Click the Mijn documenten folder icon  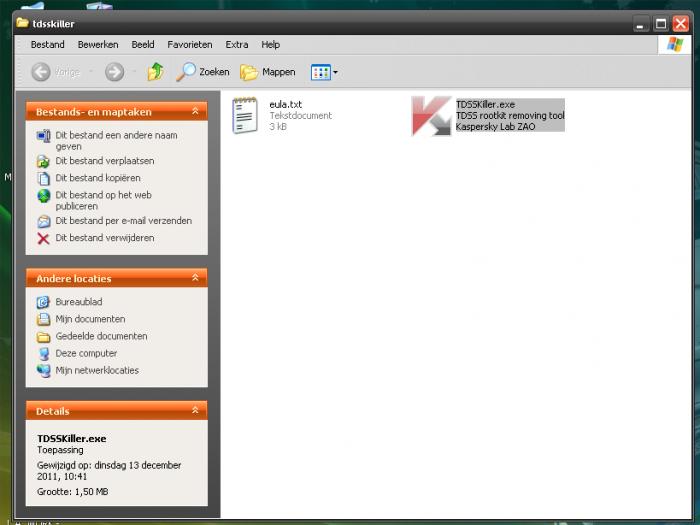pyautogui.click(x=43, y=319)
